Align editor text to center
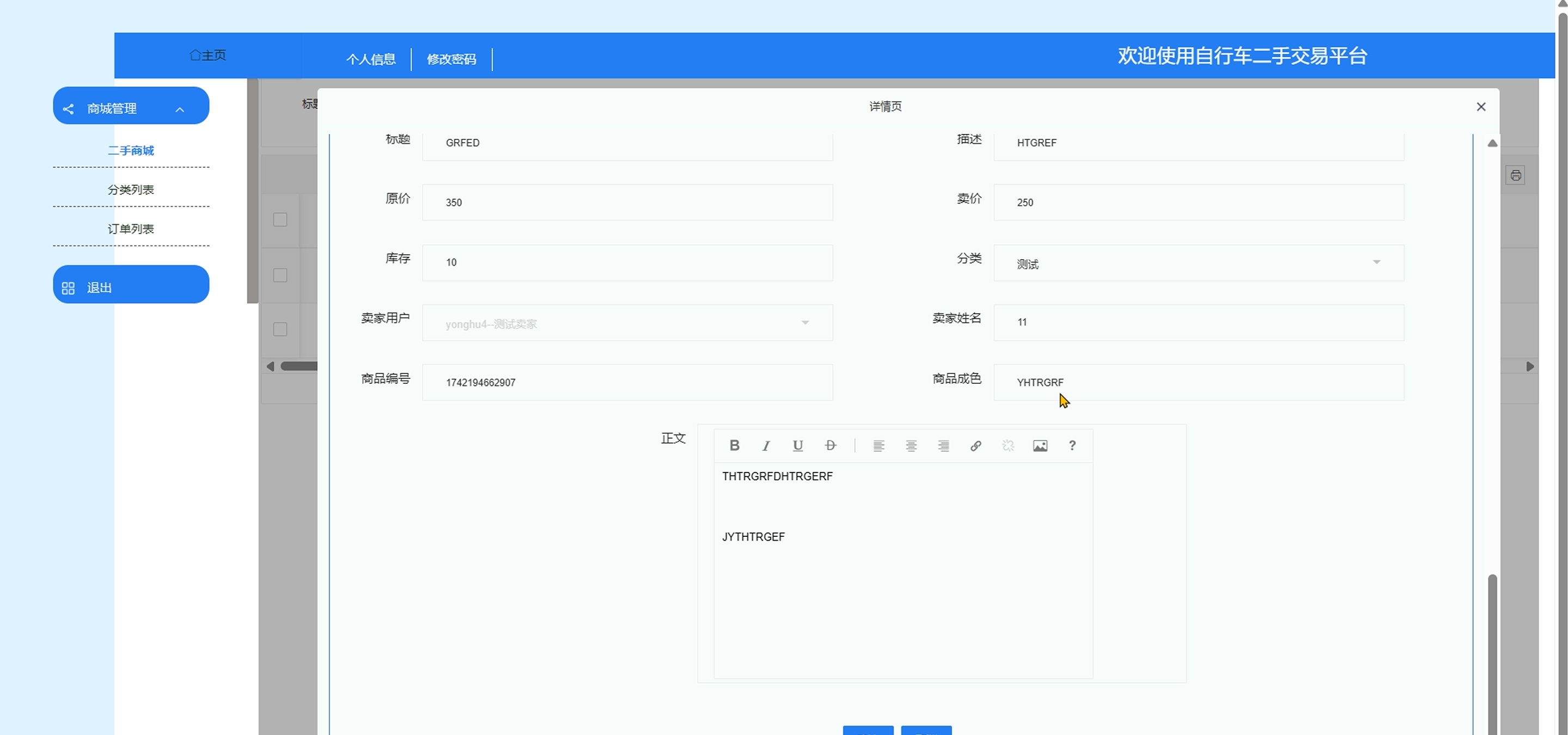 (x=911, y=445)
